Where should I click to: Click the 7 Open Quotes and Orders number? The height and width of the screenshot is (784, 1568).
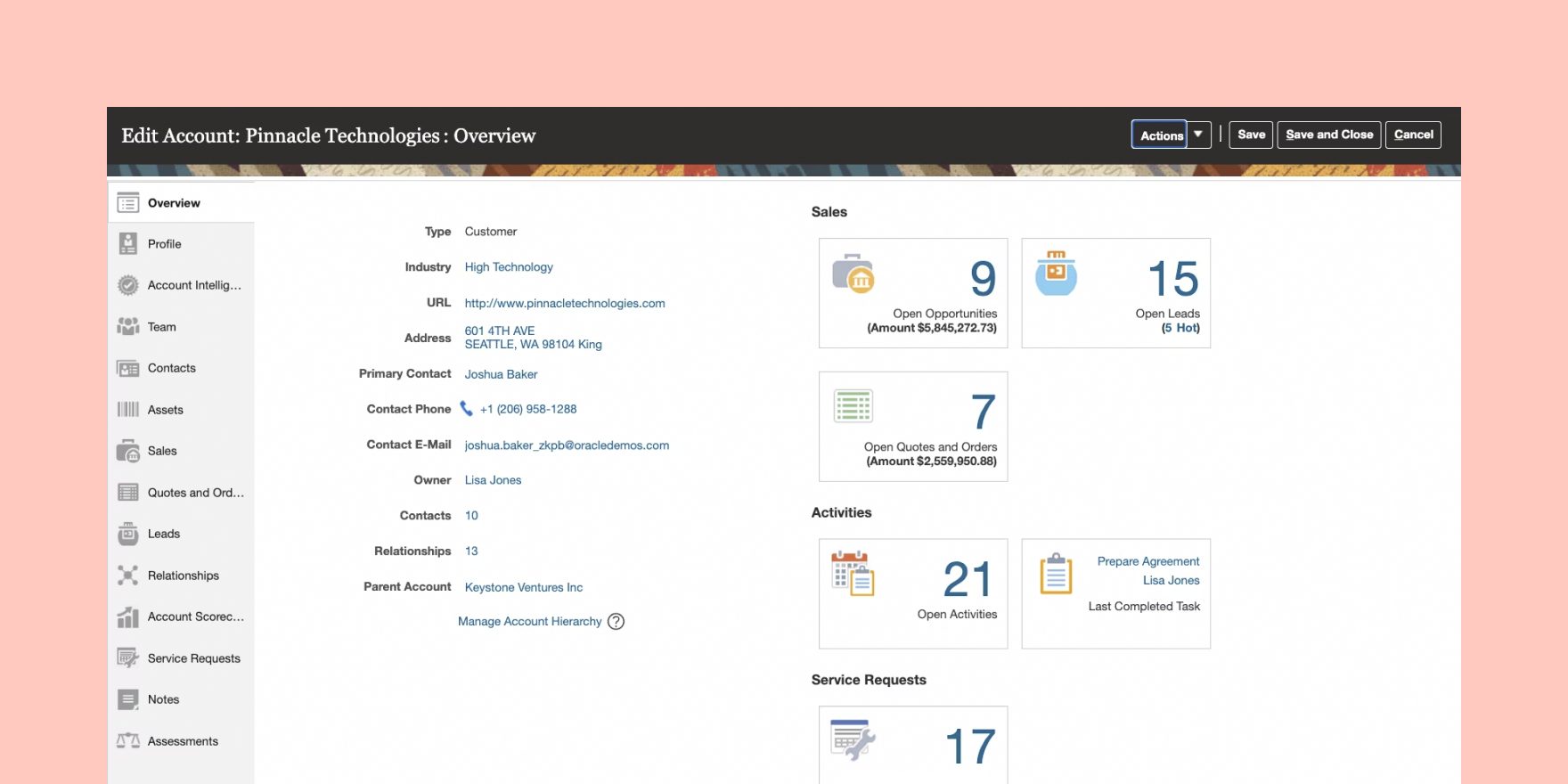point(983,412)
